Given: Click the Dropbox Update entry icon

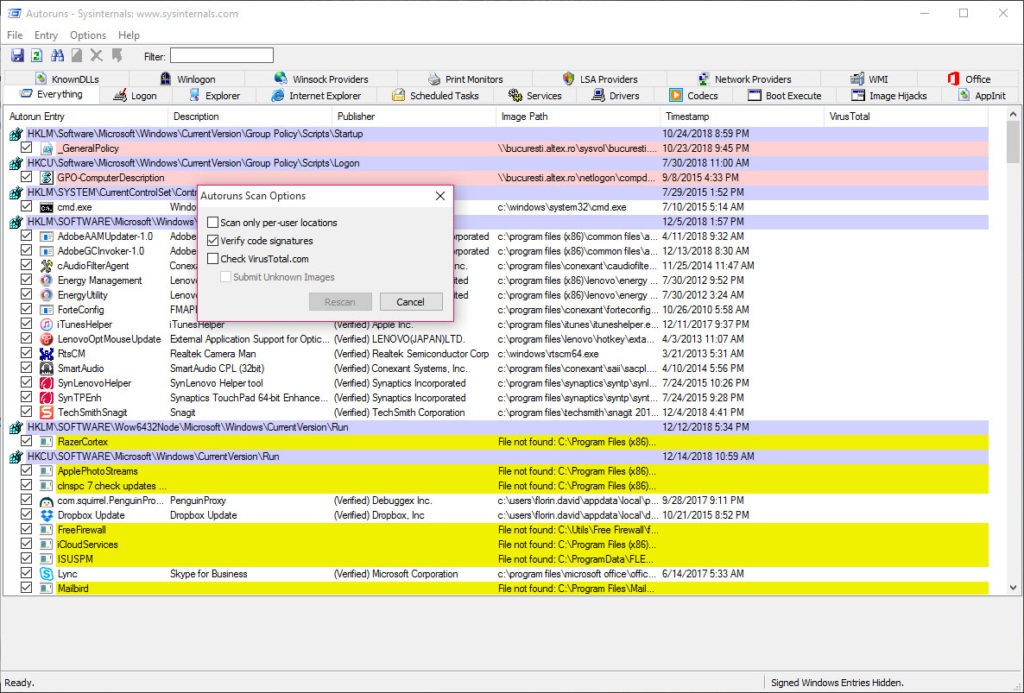Looking at the screenshot, I should pyautogui.click(x=46, y=515).
